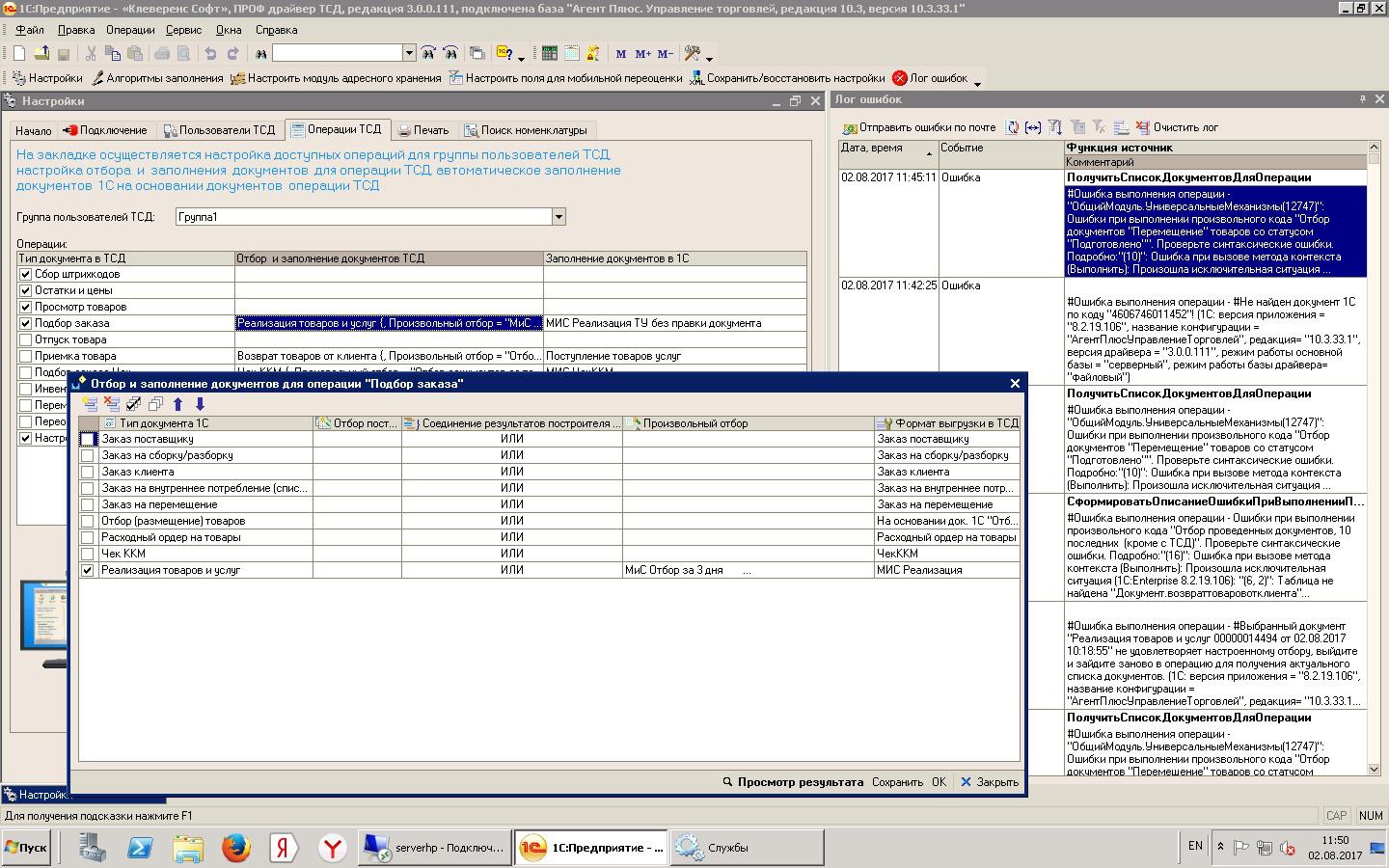Click the toolbar search input field
This screenshot has height=868, width=1389.
tap(338, 53)
